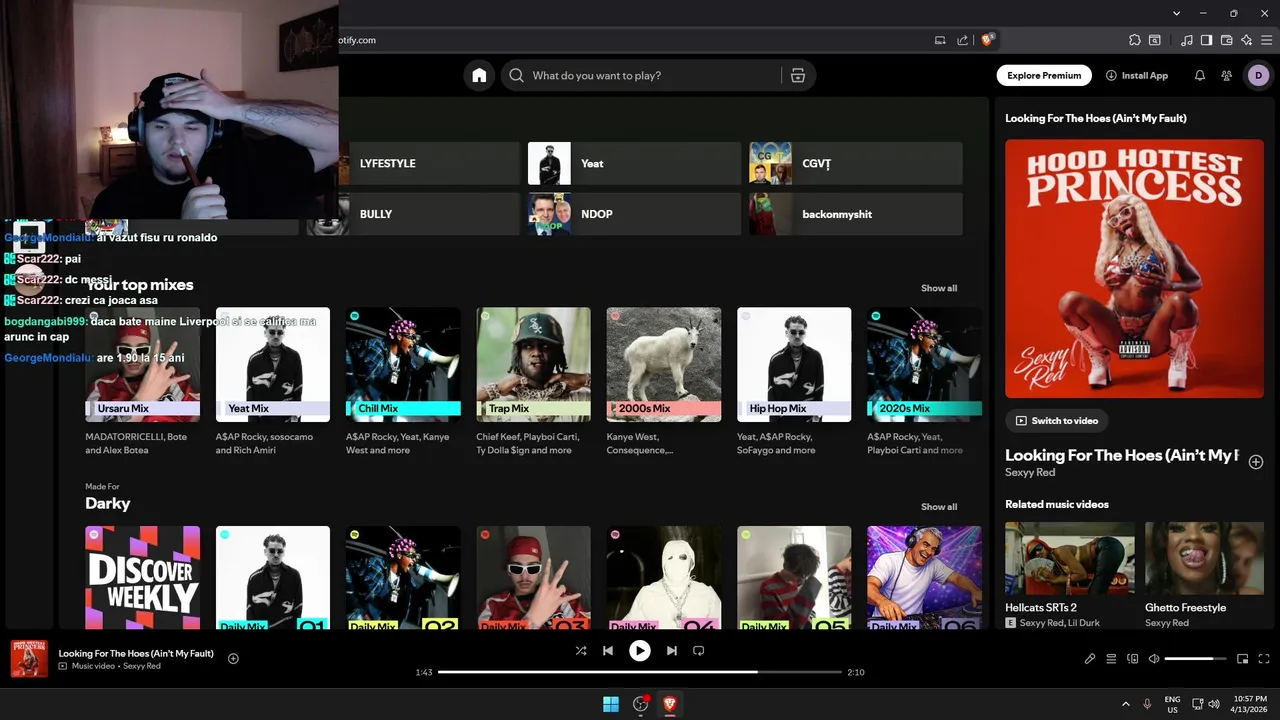
Task: Open Brave main hamburger menu
Action: [x=1266, y=40]
